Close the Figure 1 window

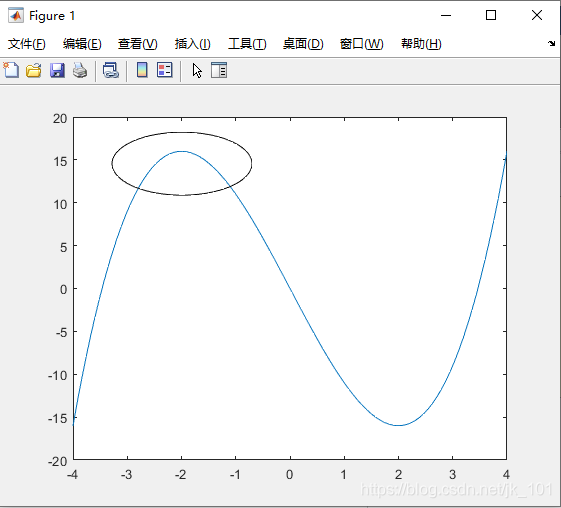click(537, 15)
